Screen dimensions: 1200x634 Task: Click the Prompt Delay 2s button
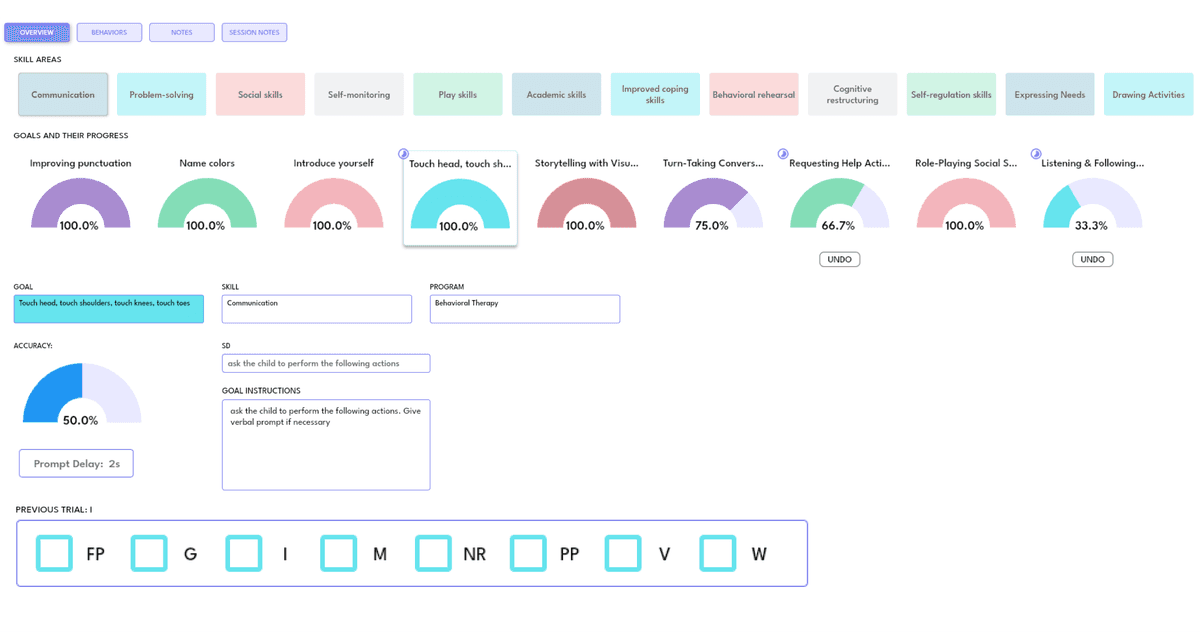point(75,463)
